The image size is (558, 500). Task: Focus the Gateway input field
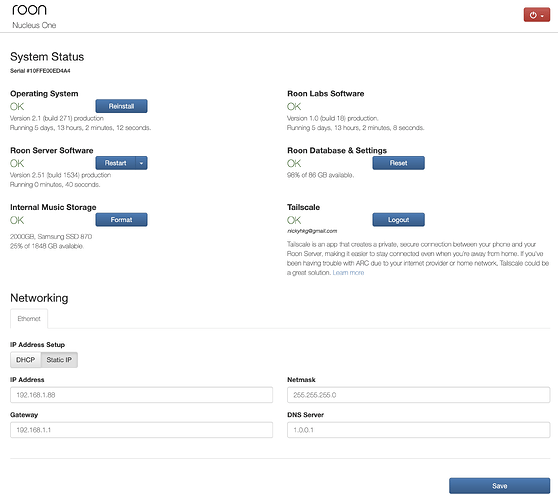142,430
